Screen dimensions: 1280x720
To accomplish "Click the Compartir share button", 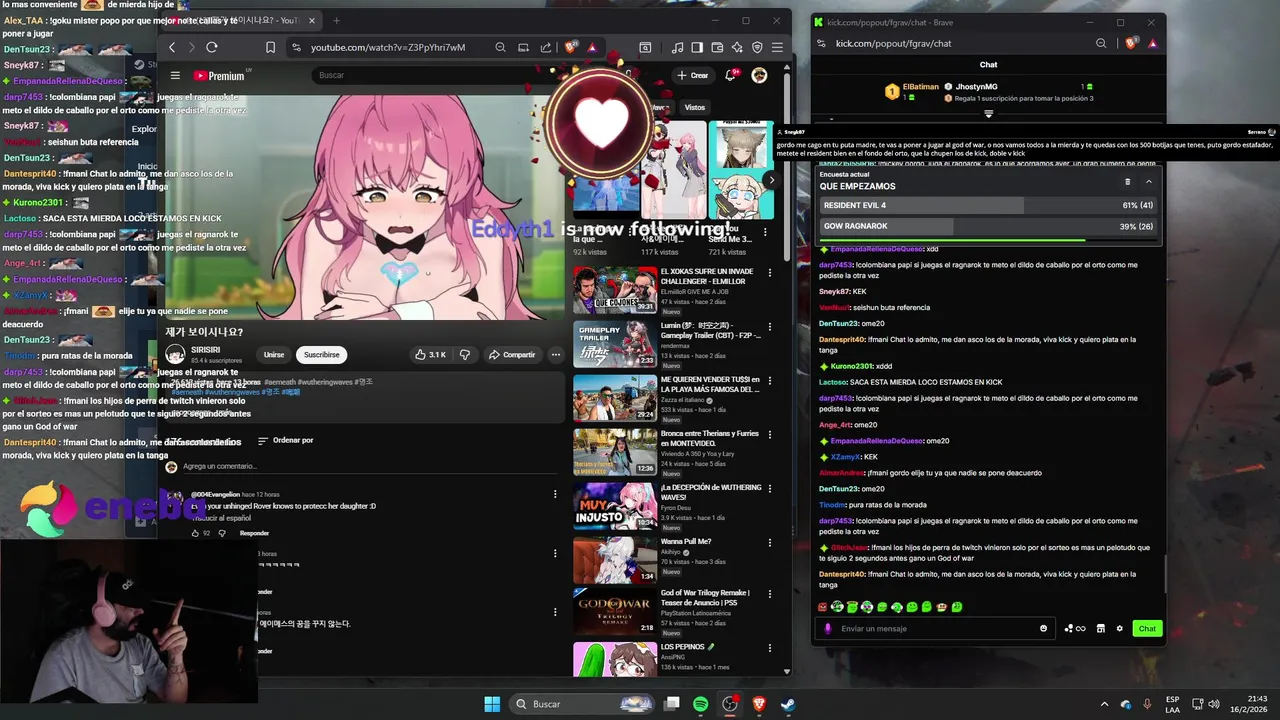I will click(511, 354).
